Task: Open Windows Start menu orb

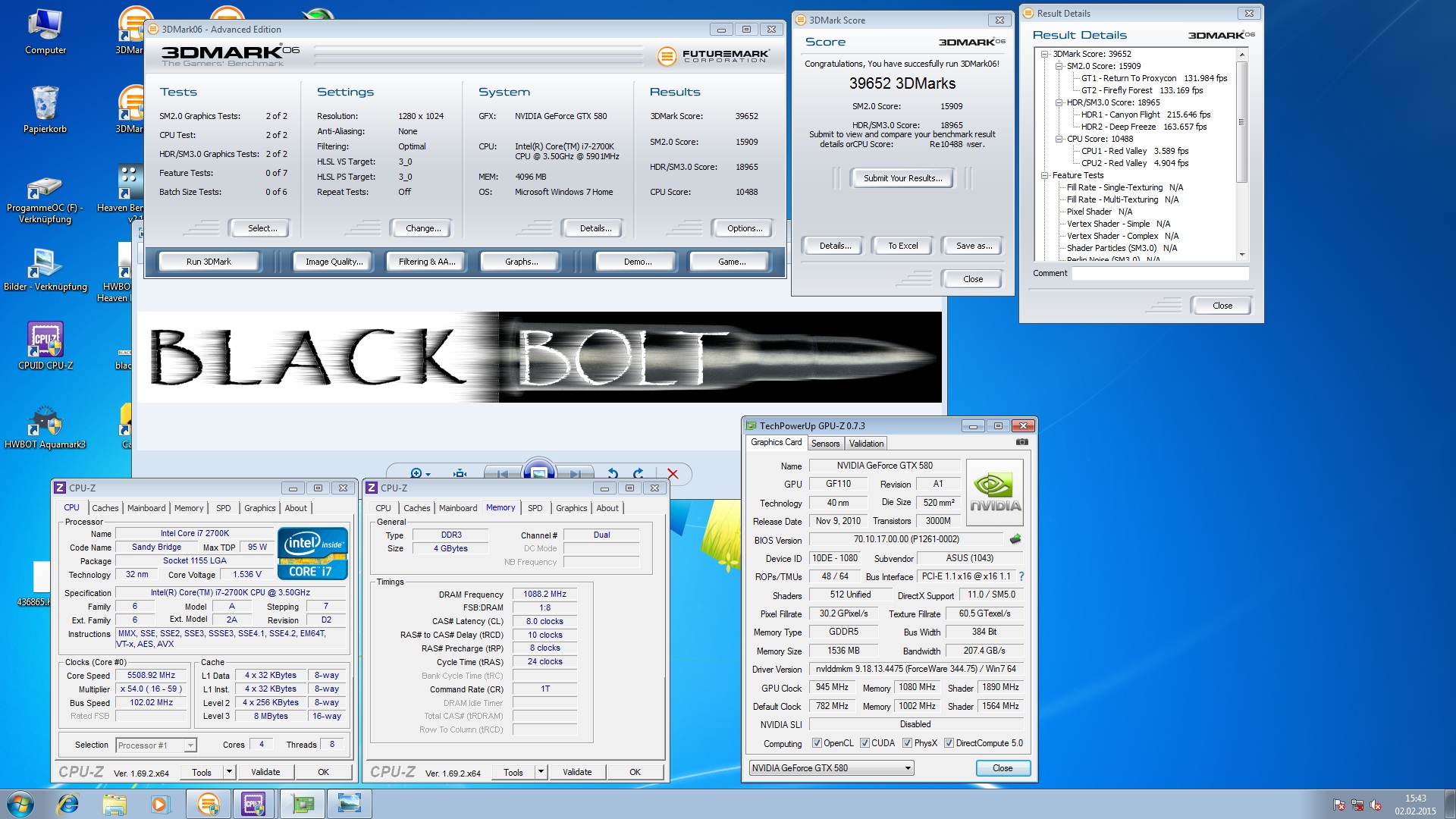Action: [x=20, y=804]
